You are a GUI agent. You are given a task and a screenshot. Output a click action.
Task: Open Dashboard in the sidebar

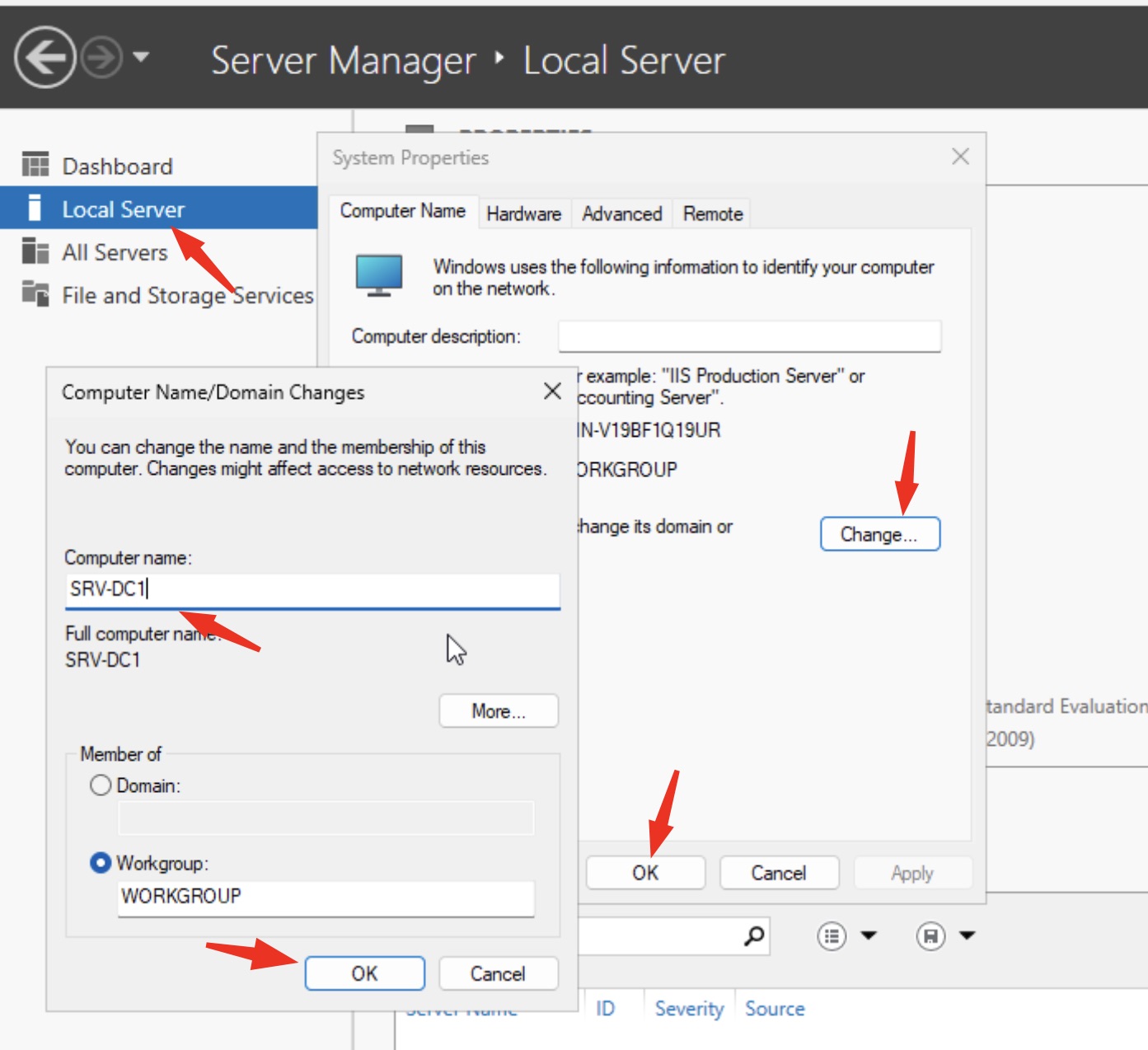click(117, 166)
